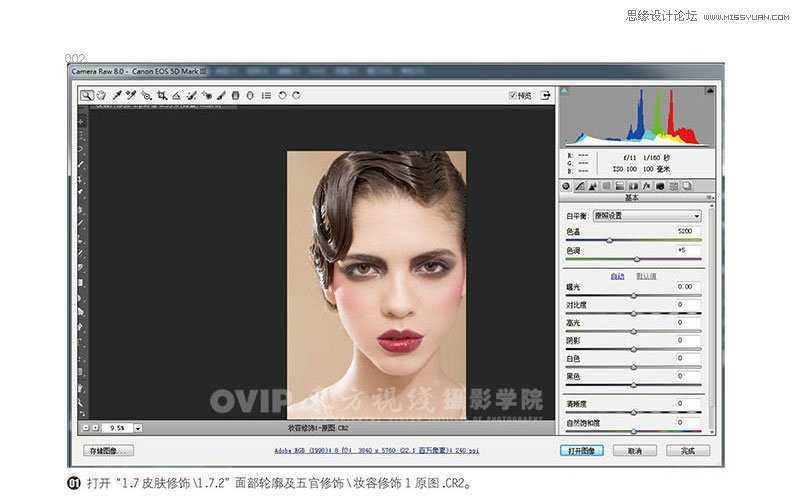Click the 阴影 shadows slider handle
Image resolution: width=800 pixels, height=504 pixels.
coord(634,349)
